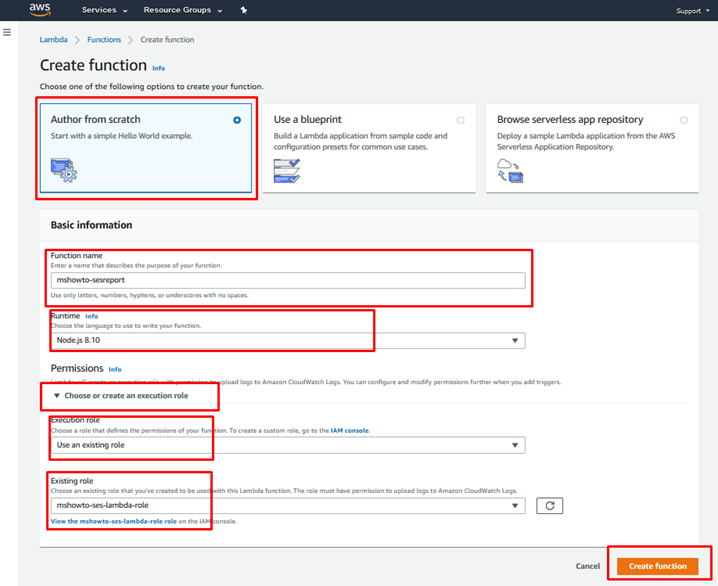Open the IAM console link

click(349, 430)
